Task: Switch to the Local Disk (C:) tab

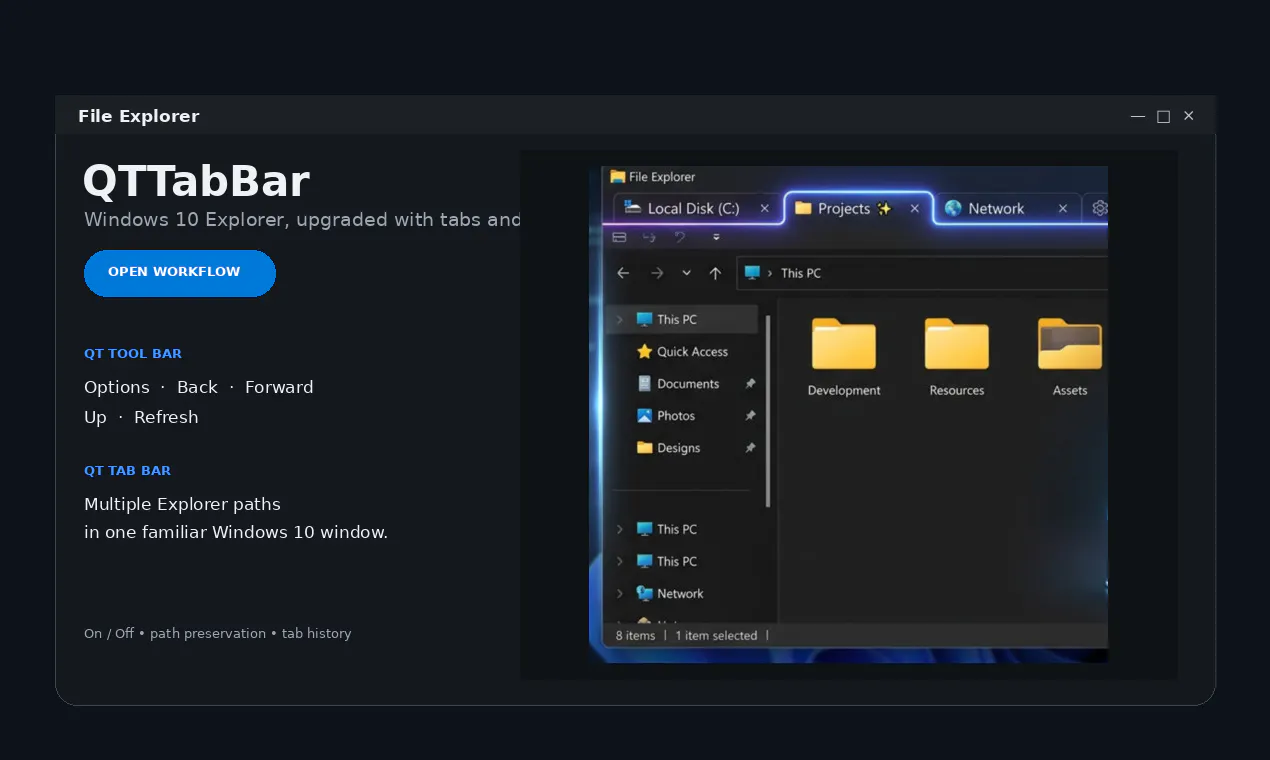Action: point(696,208)
